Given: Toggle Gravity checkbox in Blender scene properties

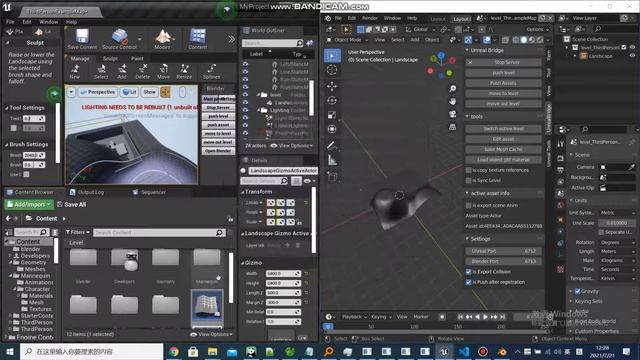Looking at the screenshot, I should point(578,291).
